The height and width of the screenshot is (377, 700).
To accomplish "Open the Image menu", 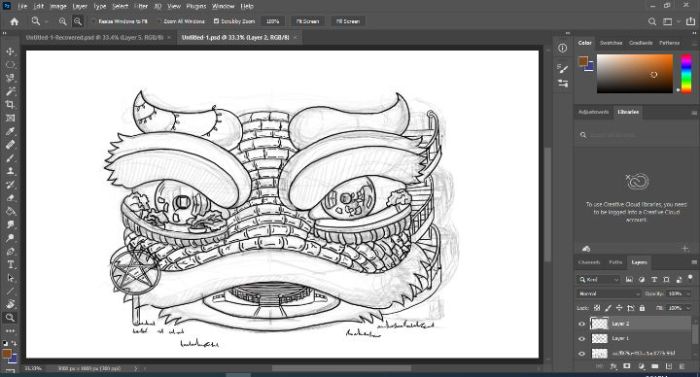I will (x=58, y=6).
